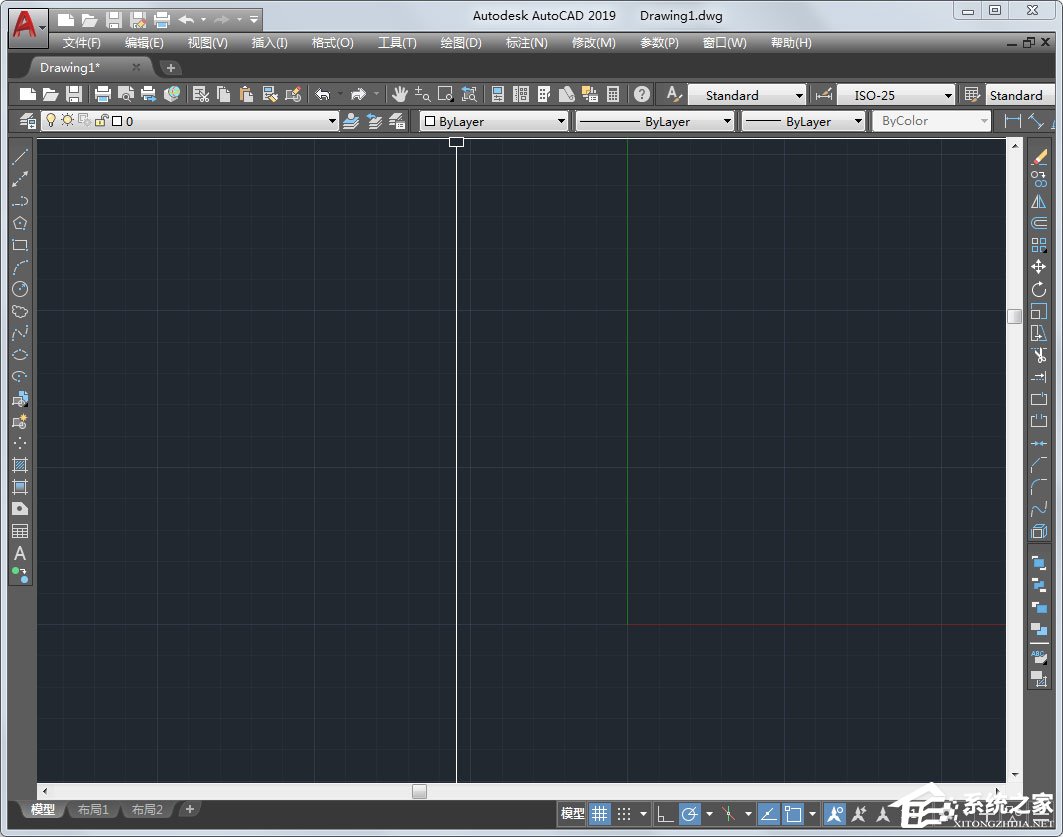Open the ISO-25 dimension style dropdown
Viewport: 1063px width, 837px height.
tap(945, 95)
